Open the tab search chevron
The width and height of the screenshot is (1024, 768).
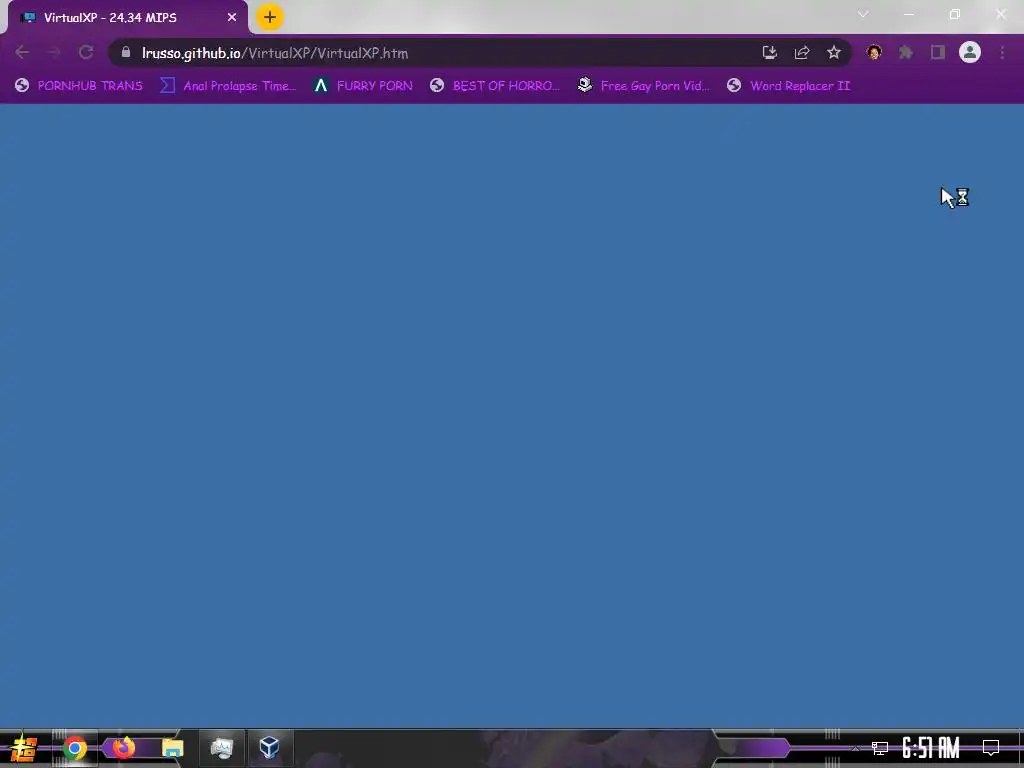863,14
